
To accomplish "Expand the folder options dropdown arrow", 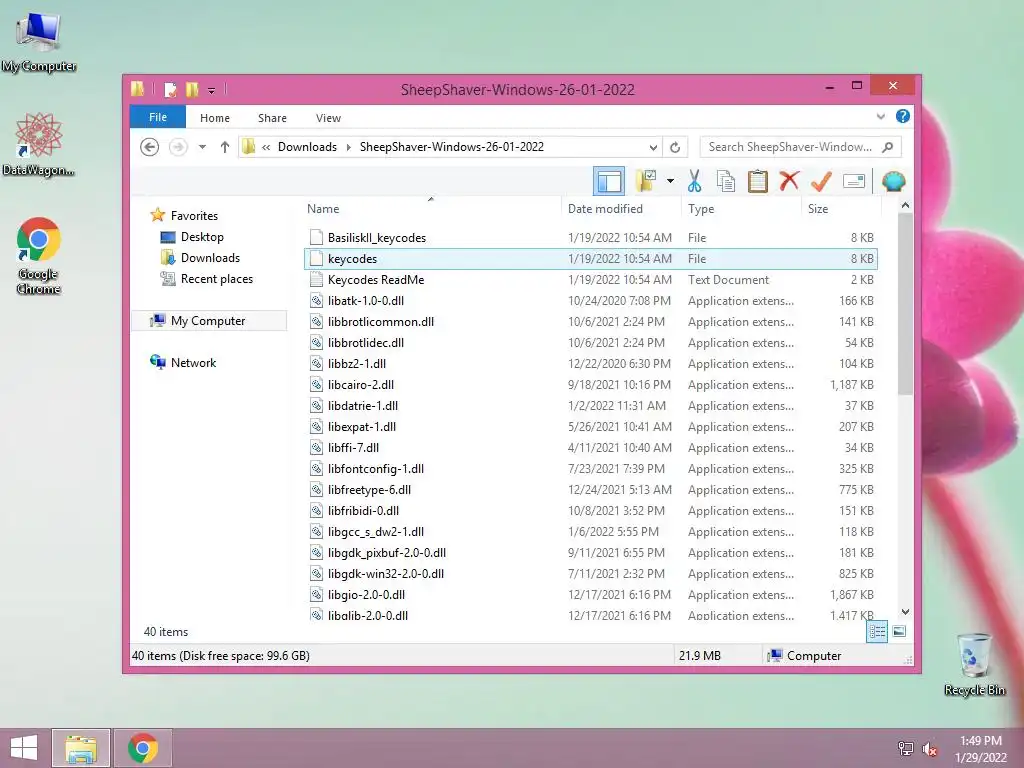I will [x=670, y=181].
